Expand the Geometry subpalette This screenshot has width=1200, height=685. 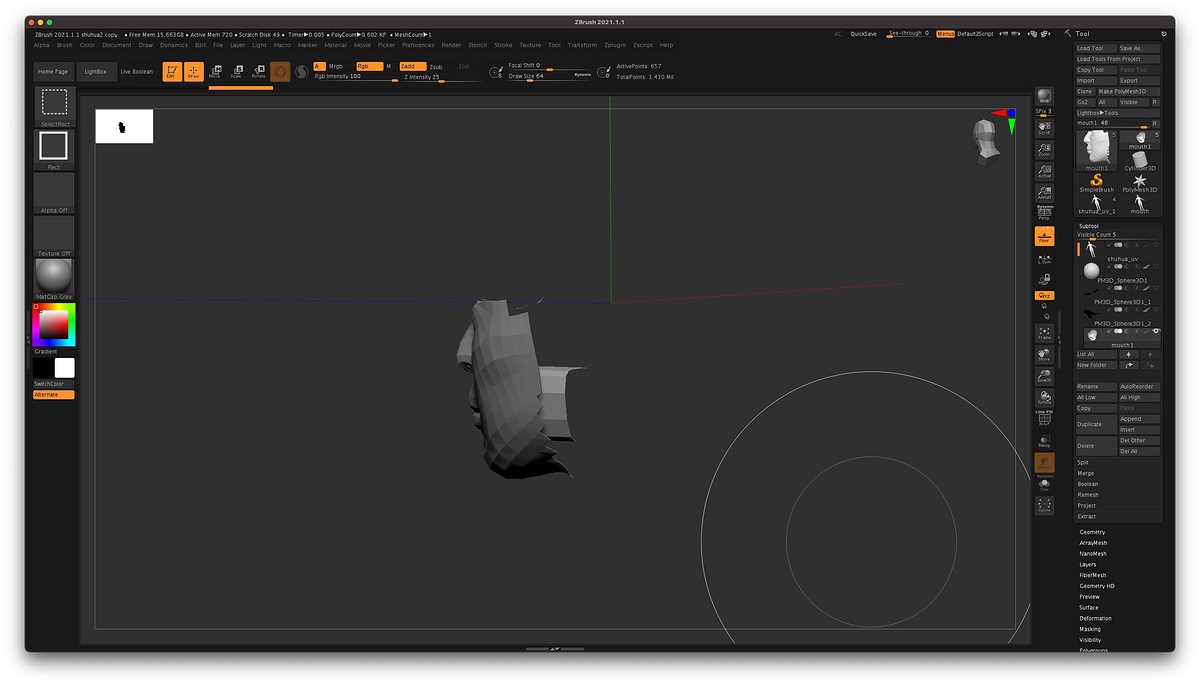pyautogui.click(x=1092, y=533)
